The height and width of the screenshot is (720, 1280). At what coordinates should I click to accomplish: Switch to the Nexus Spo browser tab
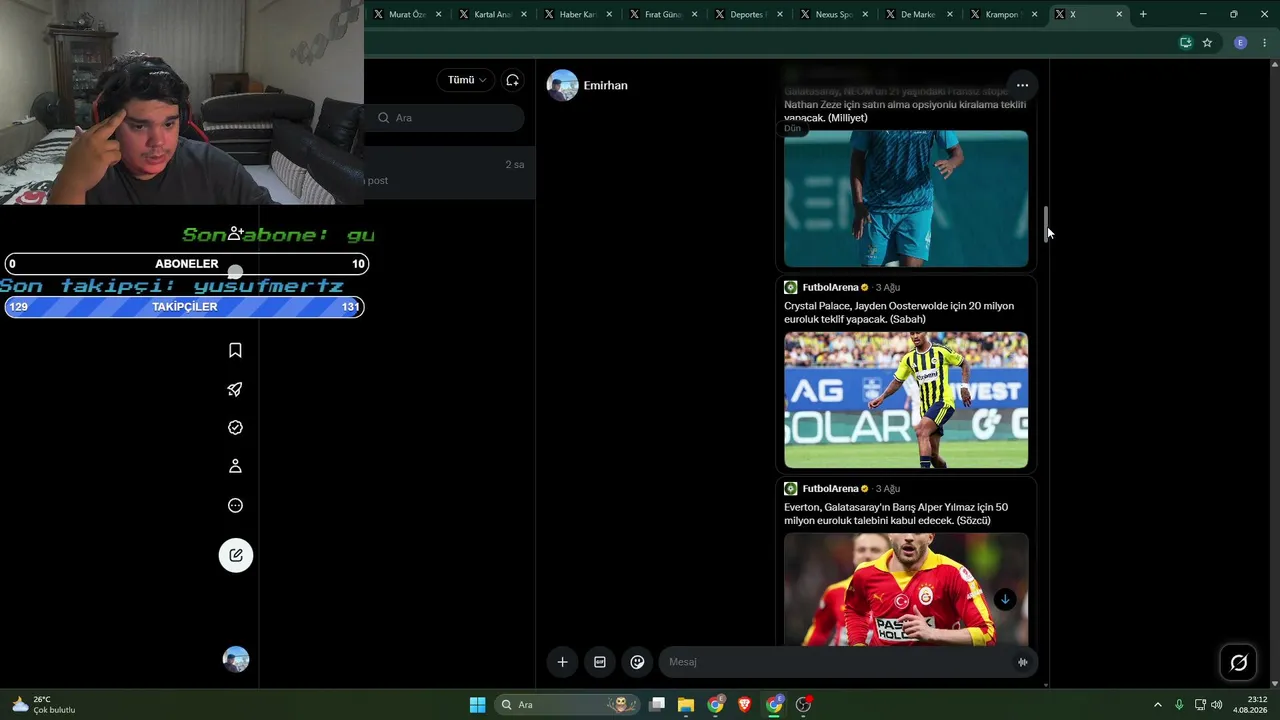tap(834, 14)
